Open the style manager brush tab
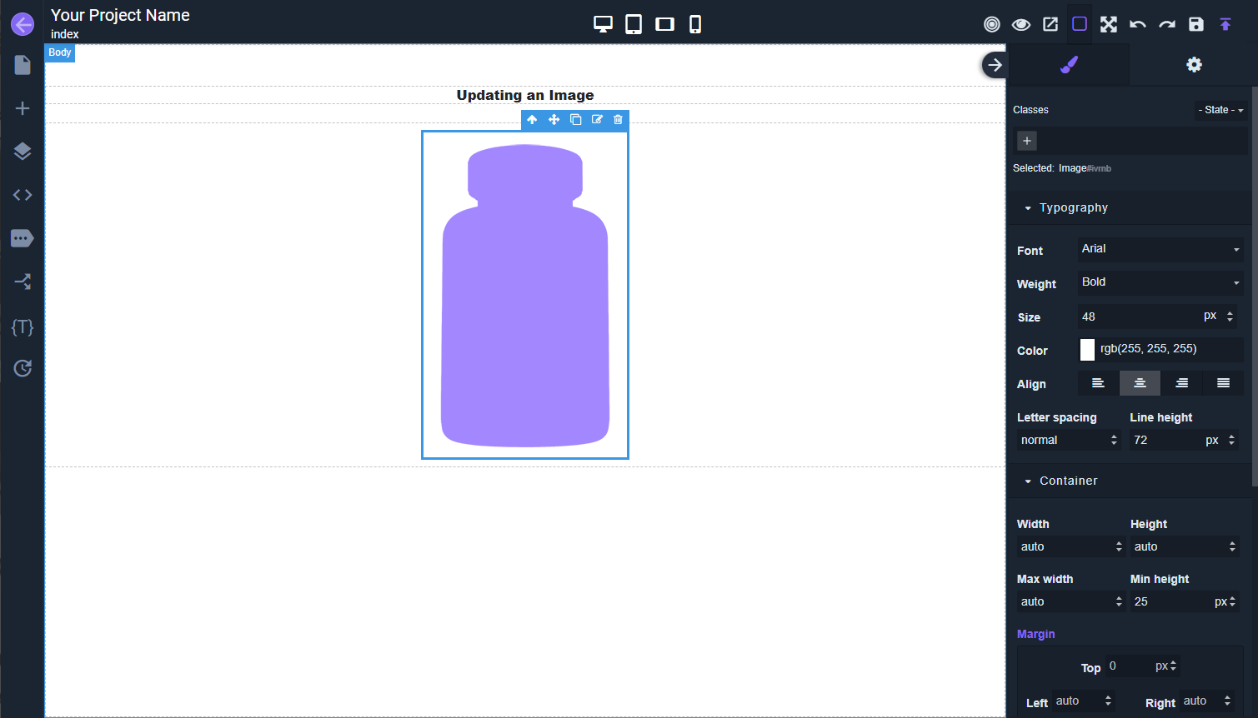This screenshot has width=1258, height=718. tap(1069, 65)
